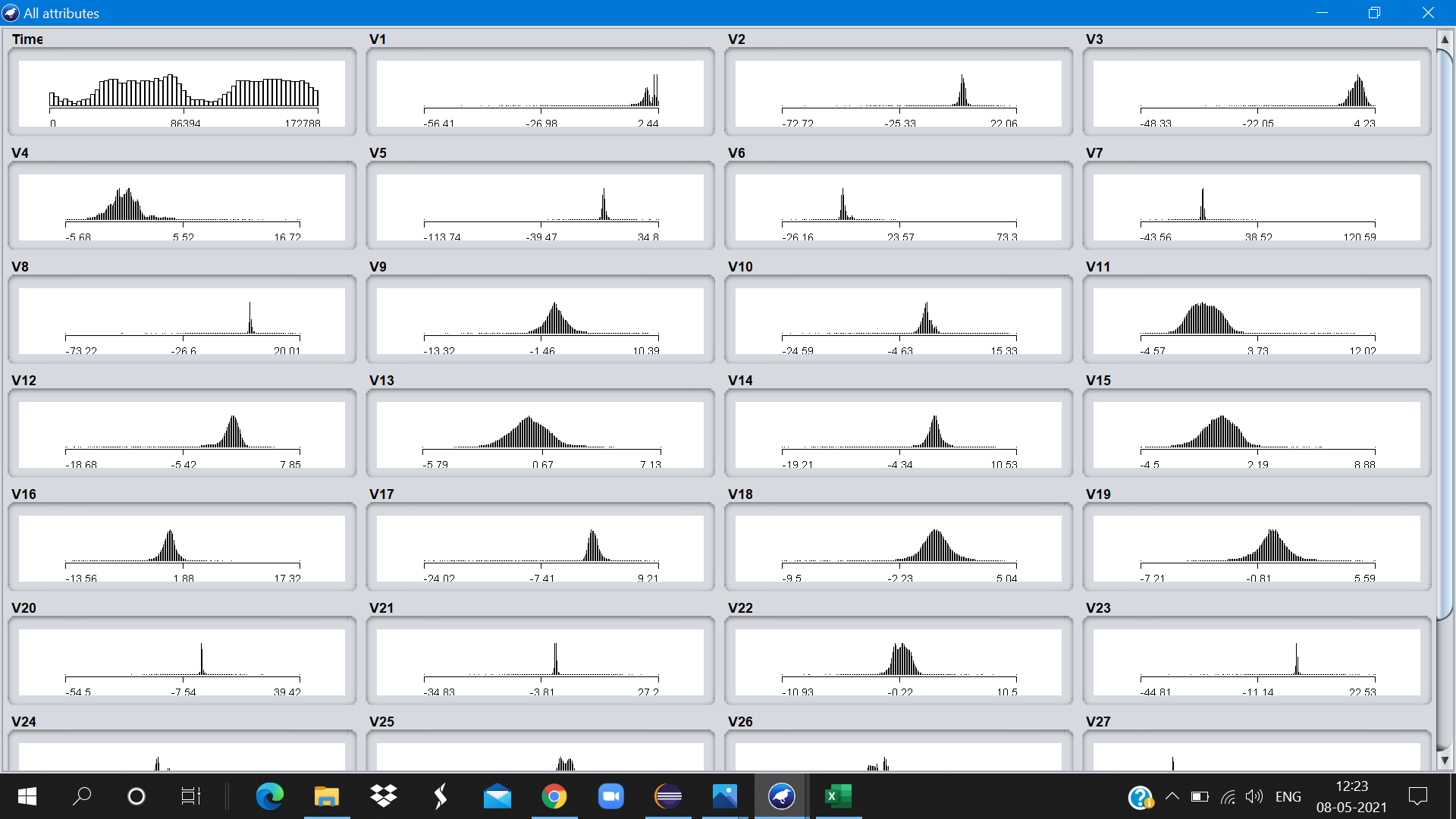
Task: Open volume speaker tray icon
Action: 1254,796
